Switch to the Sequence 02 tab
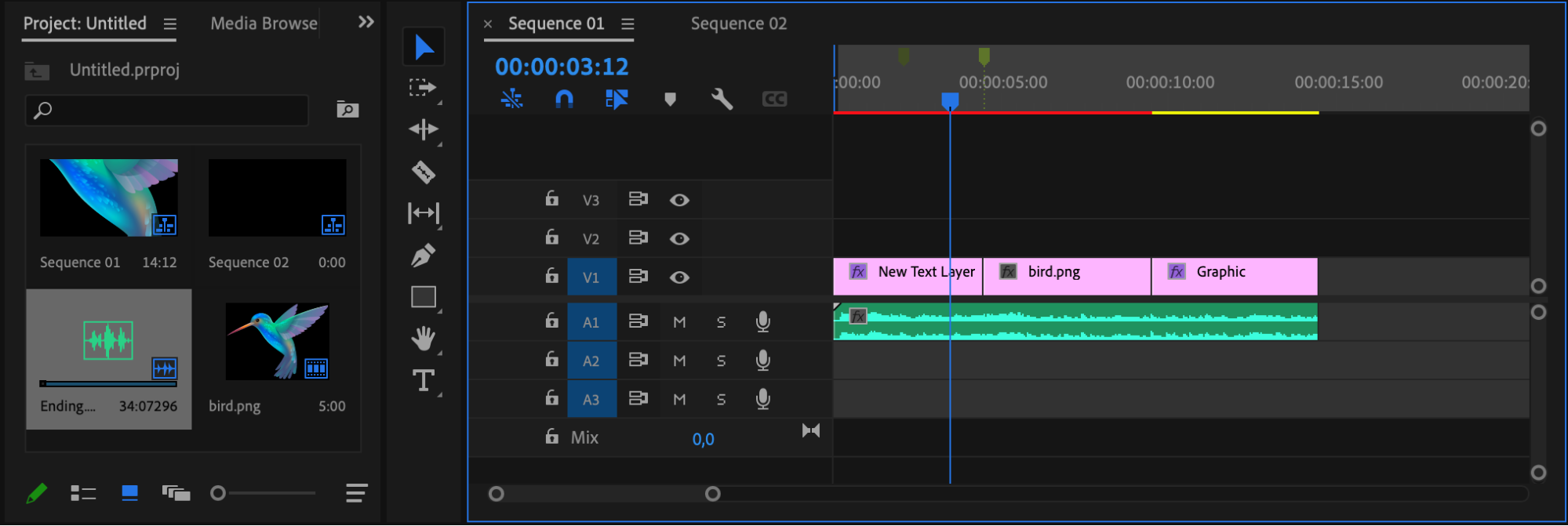1568x526 pixels. [x=738, y=24]
